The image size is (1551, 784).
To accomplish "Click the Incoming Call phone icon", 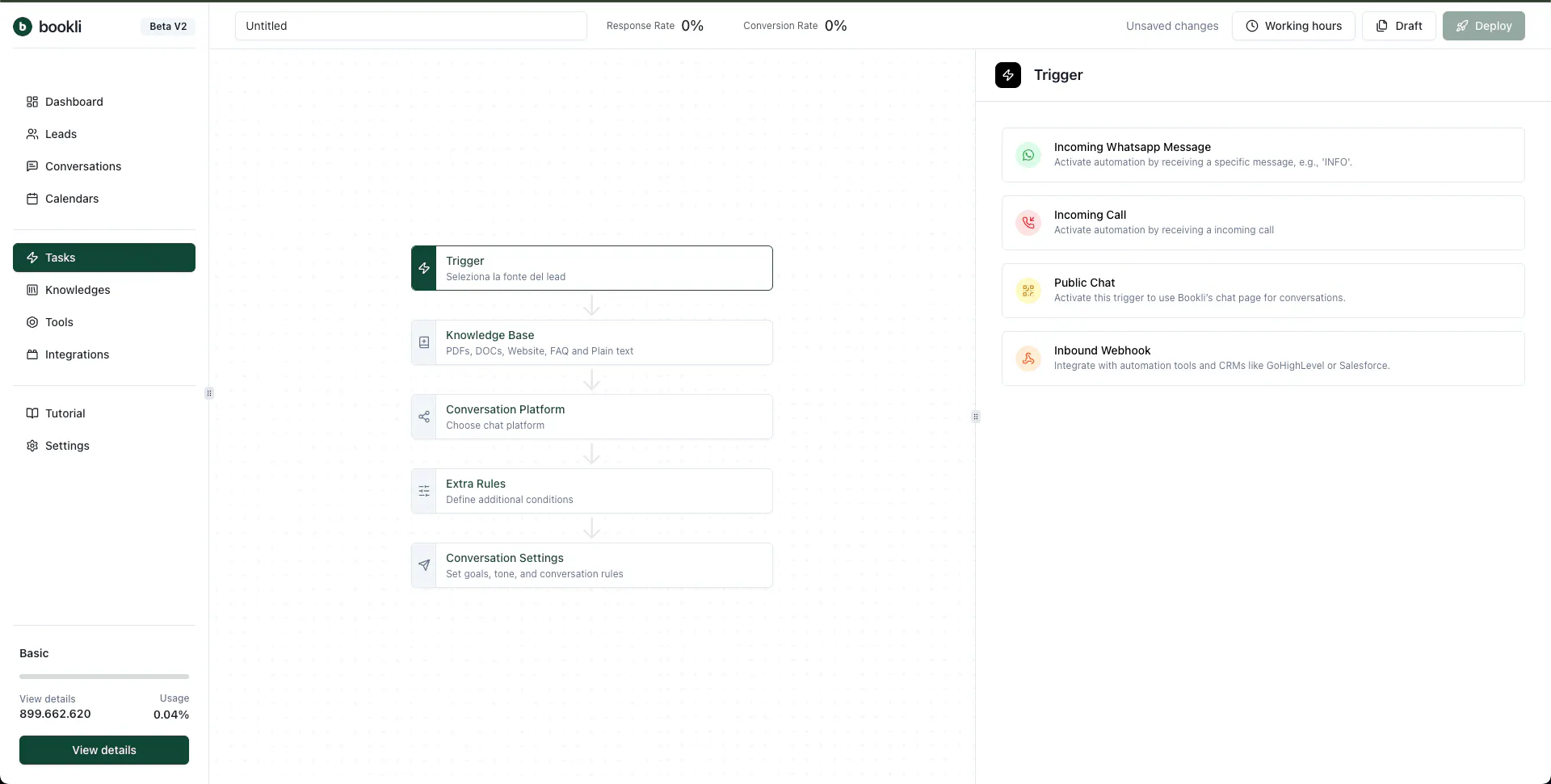I will 1028,223.
